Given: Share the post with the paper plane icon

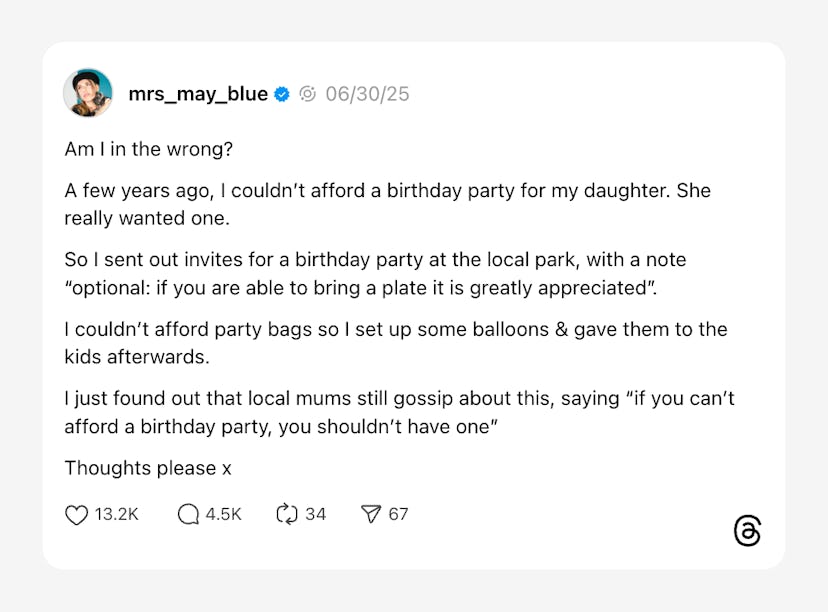Looking at the screenshot, I should (x=371, y=514).
